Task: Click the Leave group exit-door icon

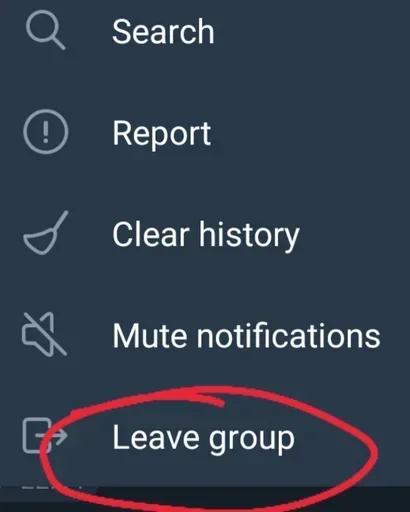Action: 45,436
